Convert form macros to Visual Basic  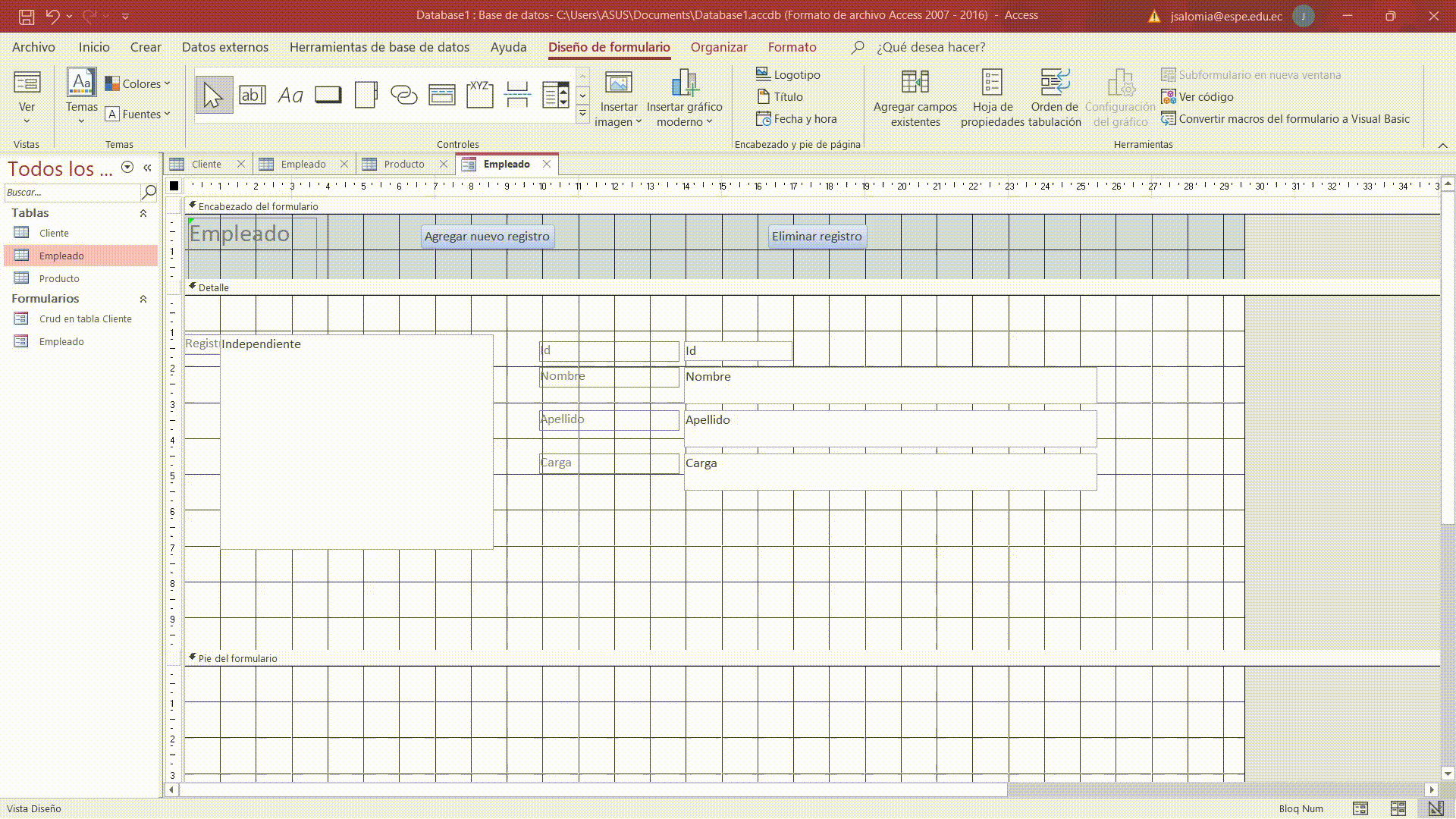coord(1285,119)
